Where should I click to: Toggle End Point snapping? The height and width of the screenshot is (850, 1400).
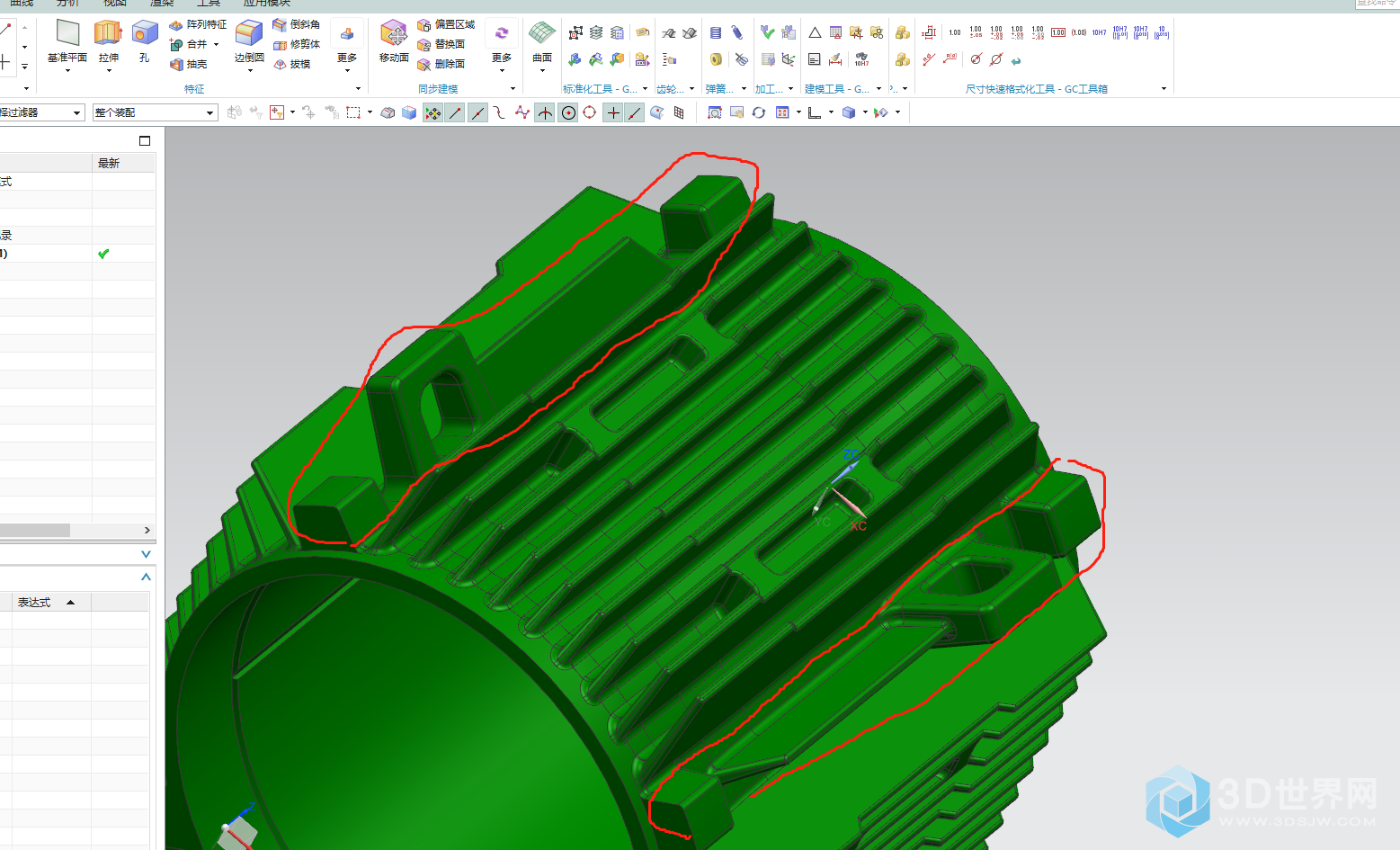point(456,112)
